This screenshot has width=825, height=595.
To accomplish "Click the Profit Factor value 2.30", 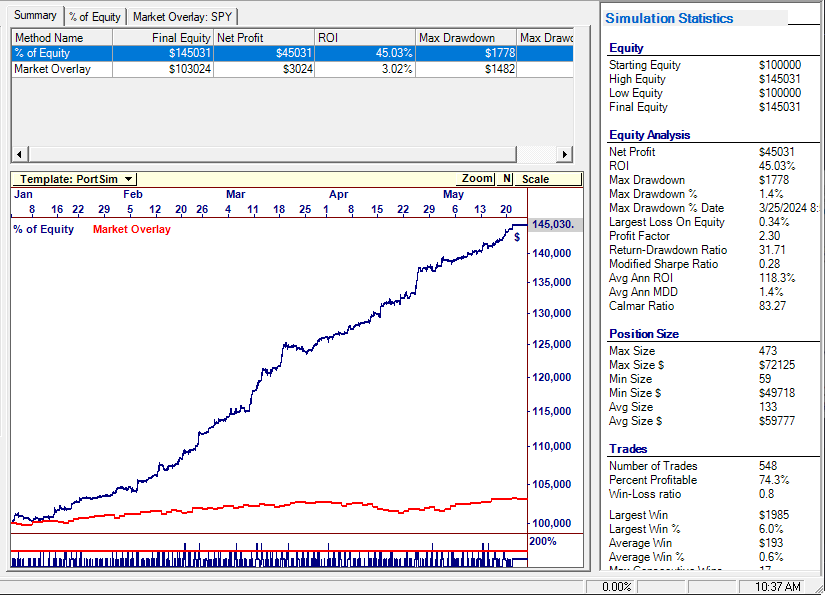I will click(x=769, y=236).
